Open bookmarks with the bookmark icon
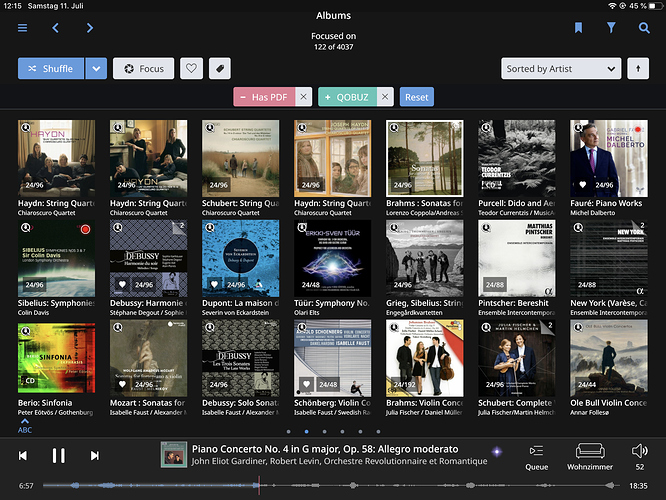The image size is (666, 500). (x=578, y=28)
